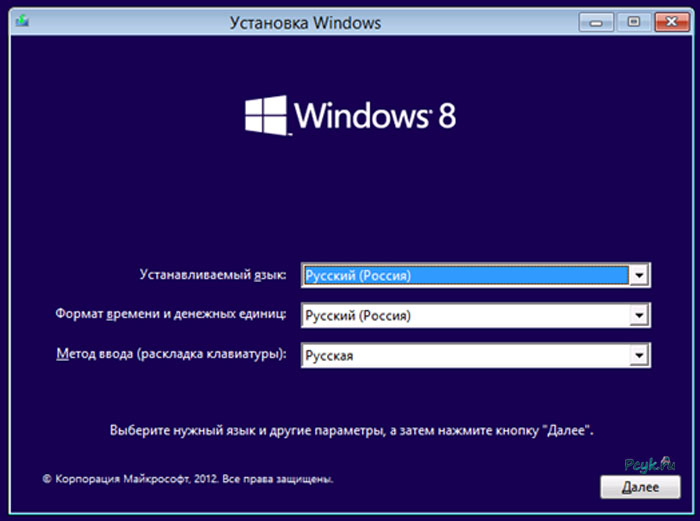Click the Устанавливаемый язык label
The image size is (700, 521).
(x=212, y=274)
